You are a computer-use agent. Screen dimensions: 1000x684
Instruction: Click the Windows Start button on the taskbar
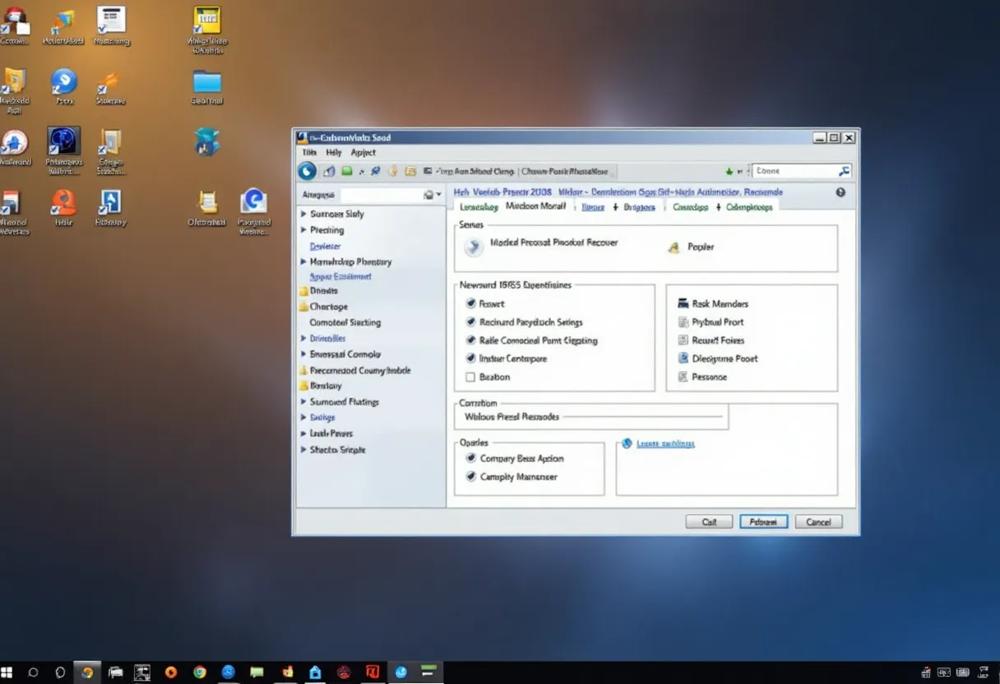pos(7,672)
